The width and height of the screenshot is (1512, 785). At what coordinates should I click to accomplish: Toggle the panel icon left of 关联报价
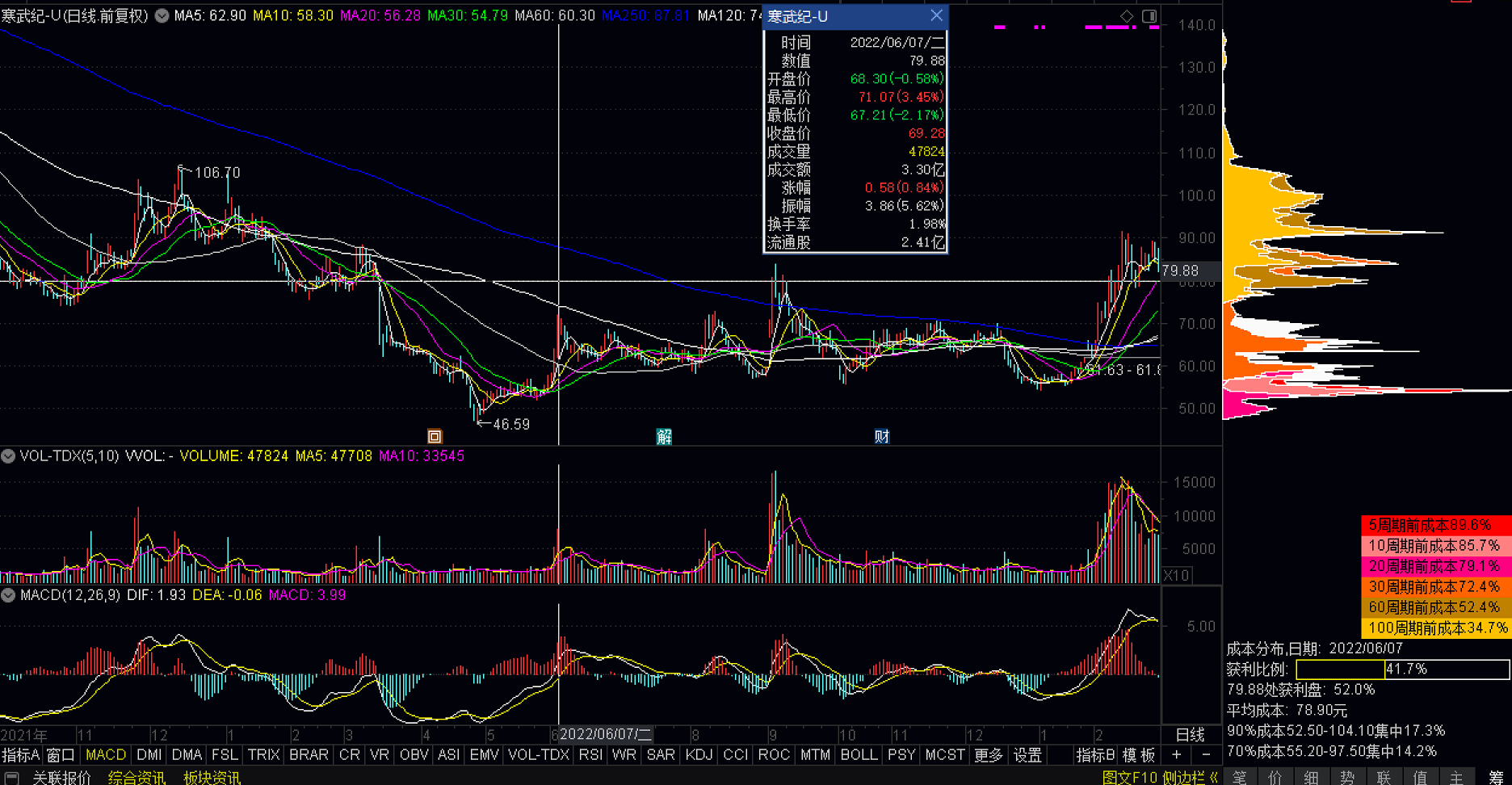pyautogui.click(x=12, y=777)
